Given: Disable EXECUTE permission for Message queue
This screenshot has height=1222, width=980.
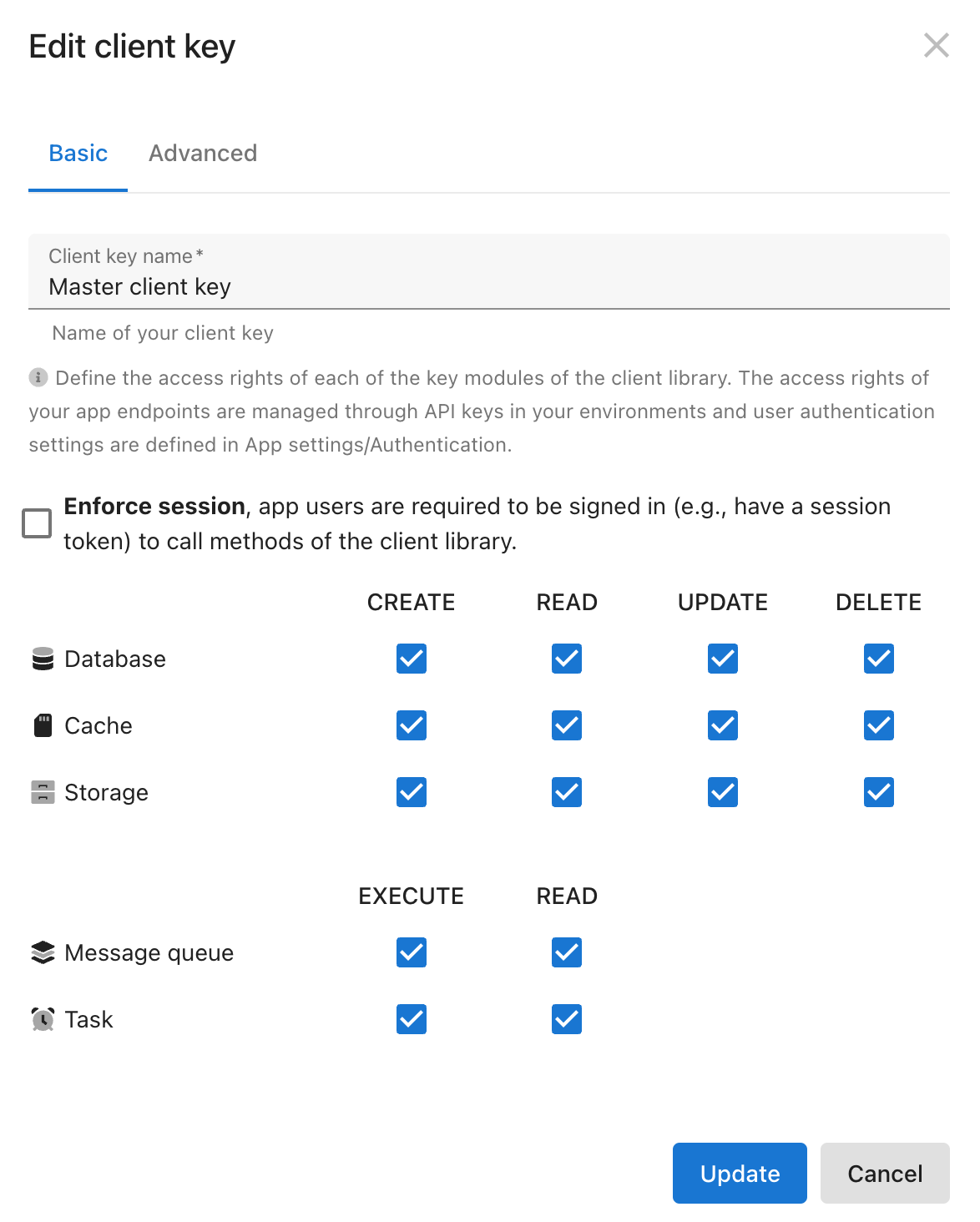Looking at the screenshot, I should pyautogui.click(x=411, y=952).
